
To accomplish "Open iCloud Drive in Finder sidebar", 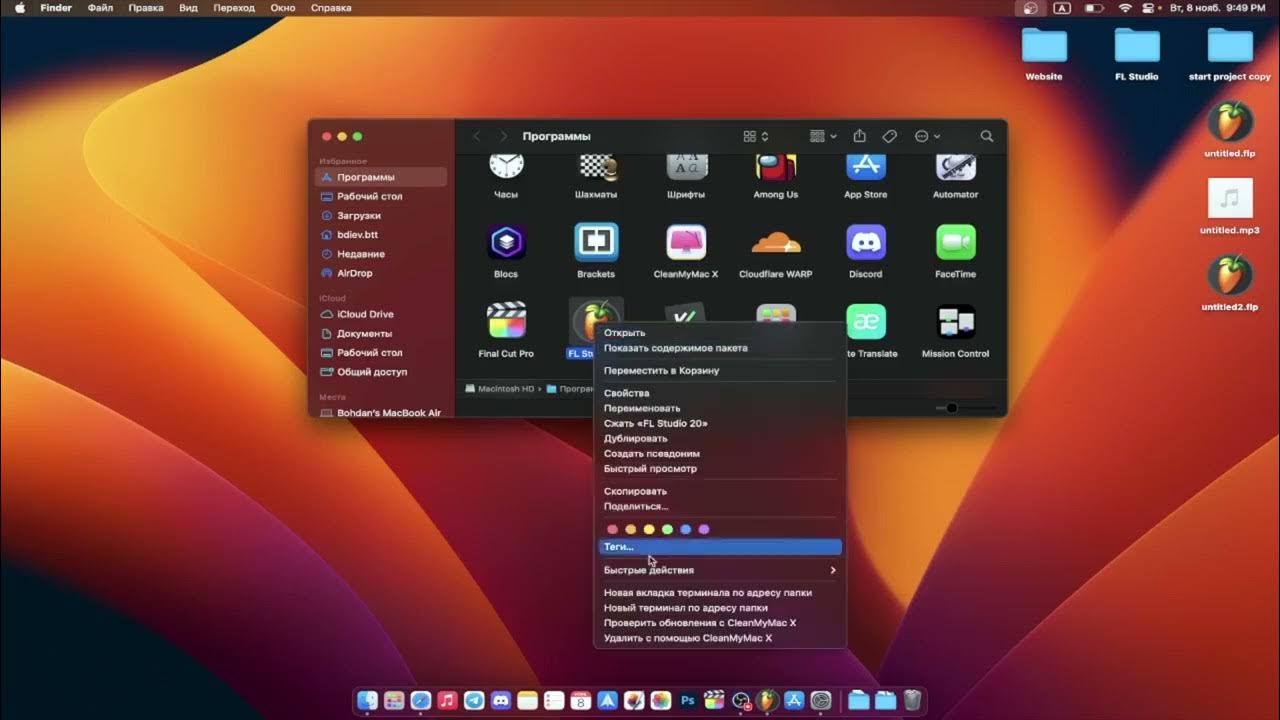I will (x=381, y=314).
